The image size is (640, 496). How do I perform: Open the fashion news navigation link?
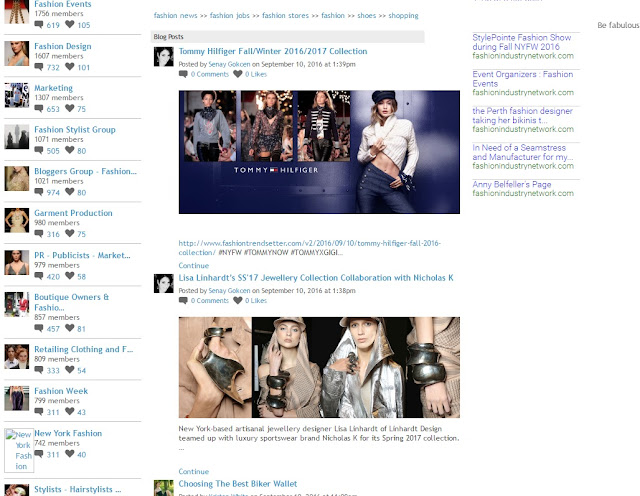[x=176, y=16]
